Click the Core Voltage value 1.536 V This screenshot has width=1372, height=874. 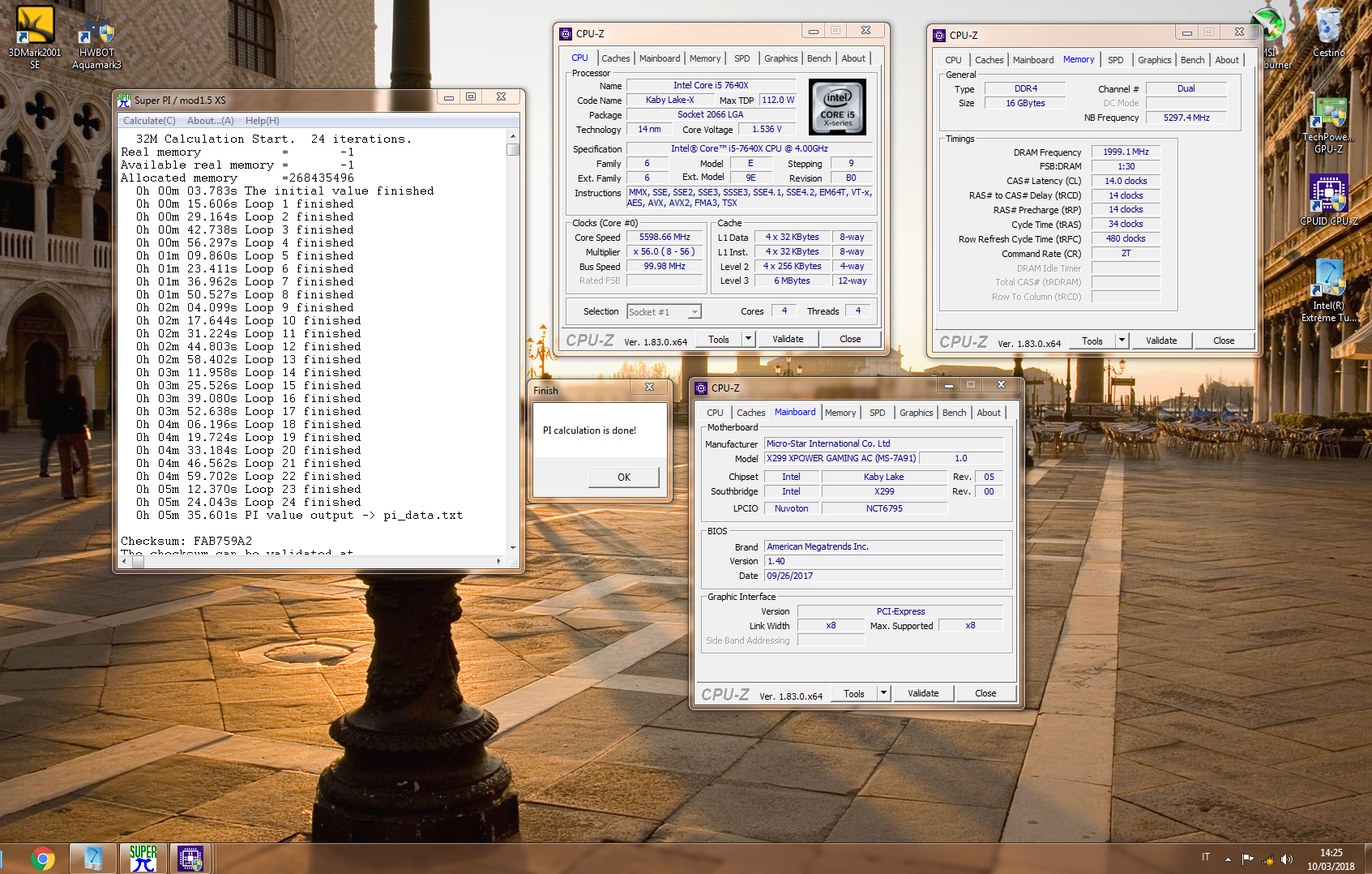click(x=767, y=129)
